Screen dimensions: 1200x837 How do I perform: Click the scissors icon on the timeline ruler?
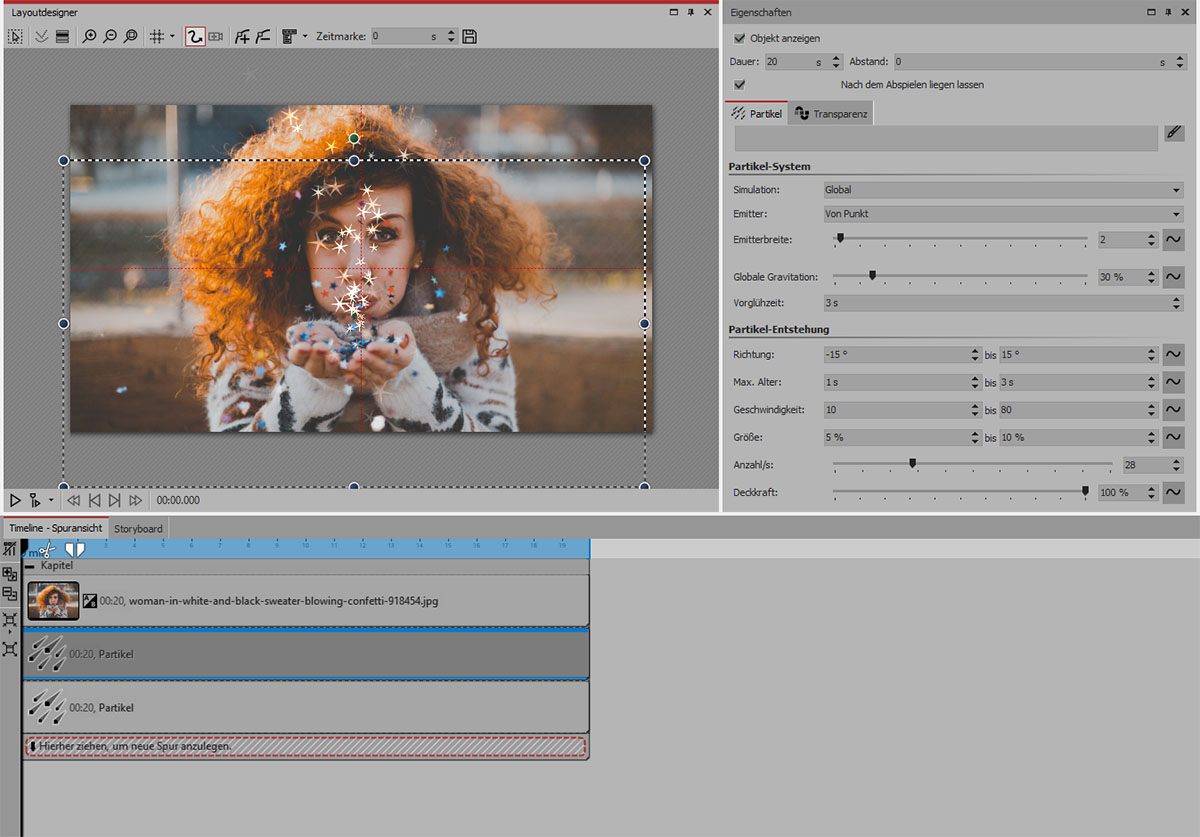[48, 548]
